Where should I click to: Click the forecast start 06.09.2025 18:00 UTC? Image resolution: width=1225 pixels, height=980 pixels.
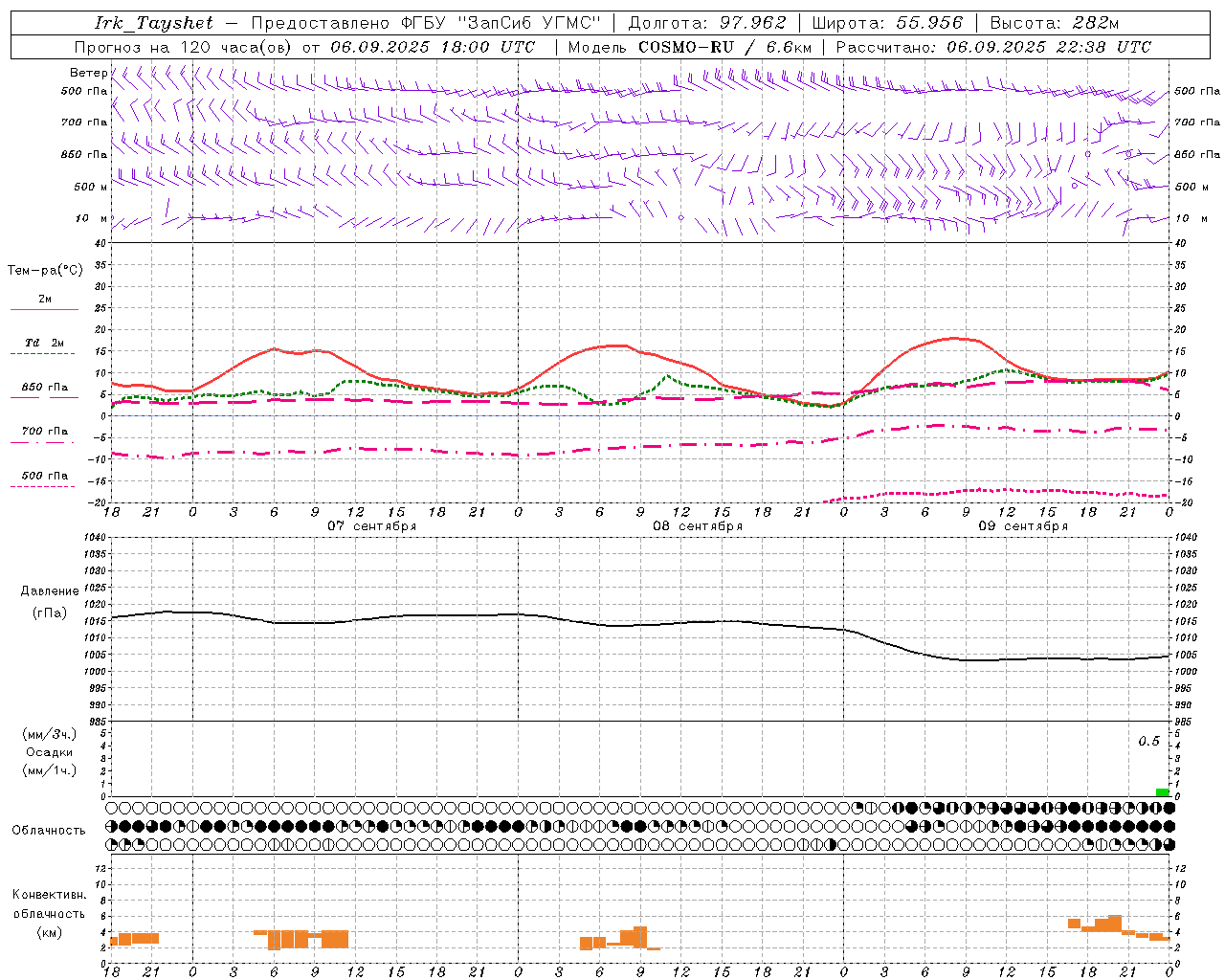[x=433, y=47]
